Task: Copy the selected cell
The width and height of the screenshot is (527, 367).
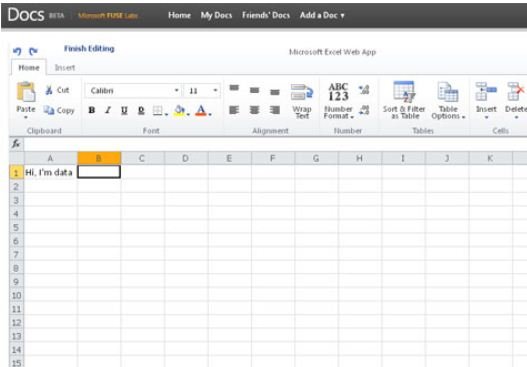Action: [59, 110]
